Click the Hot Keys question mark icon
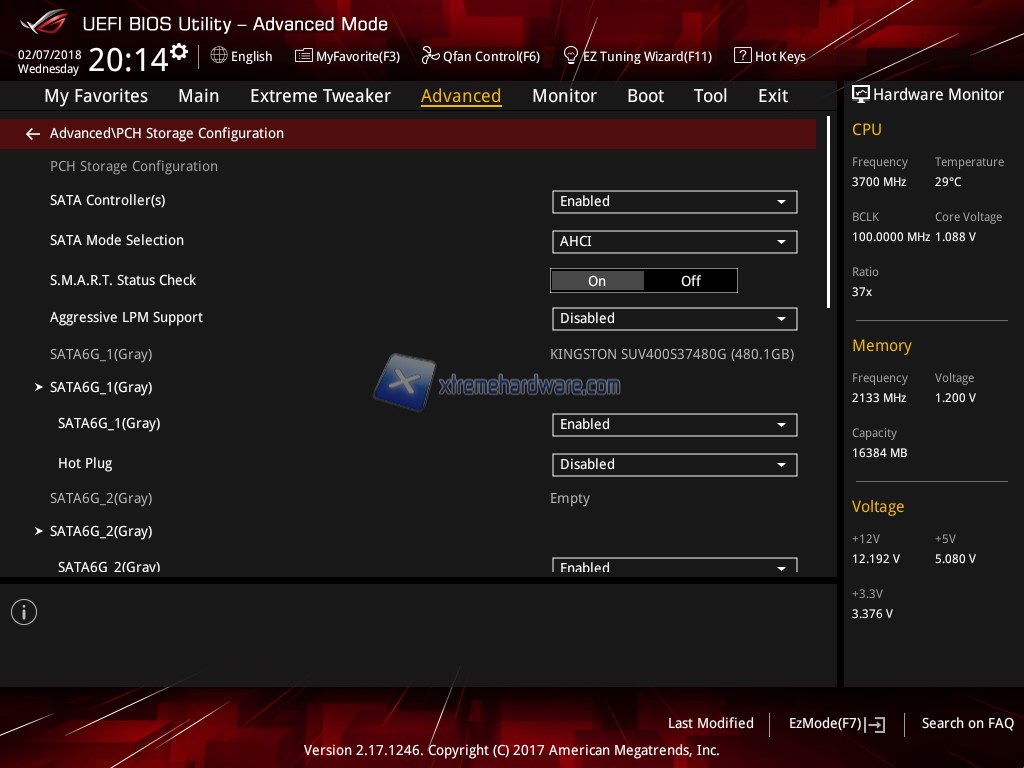 pos(742,56)
